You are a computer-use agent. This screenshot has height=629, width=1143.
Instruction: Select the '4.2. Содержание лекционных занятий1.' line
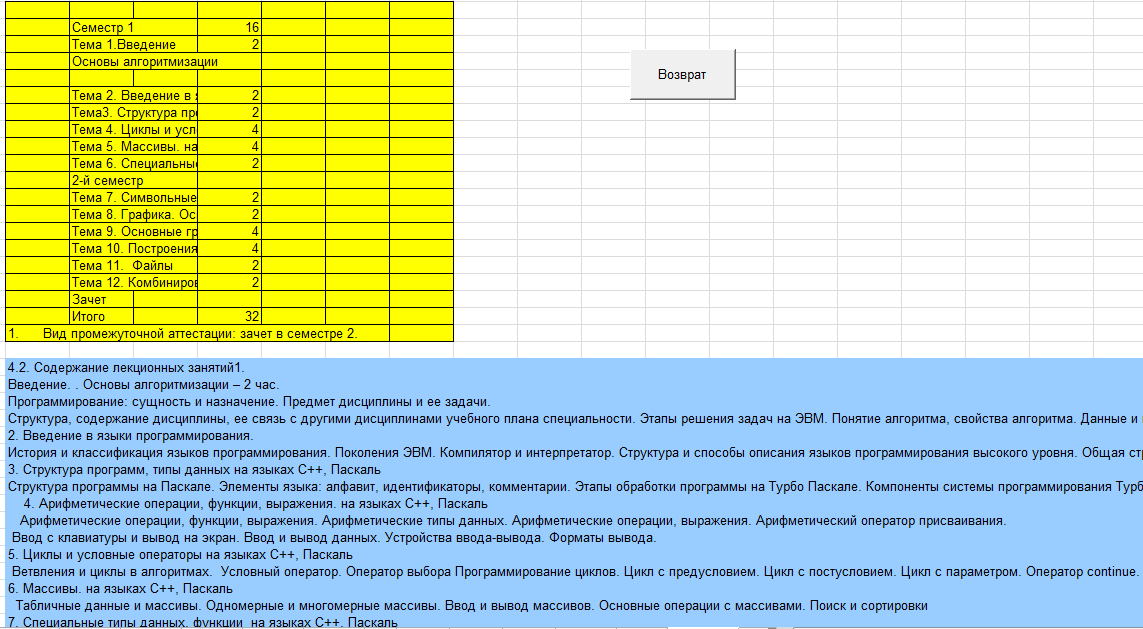point(126,368)
